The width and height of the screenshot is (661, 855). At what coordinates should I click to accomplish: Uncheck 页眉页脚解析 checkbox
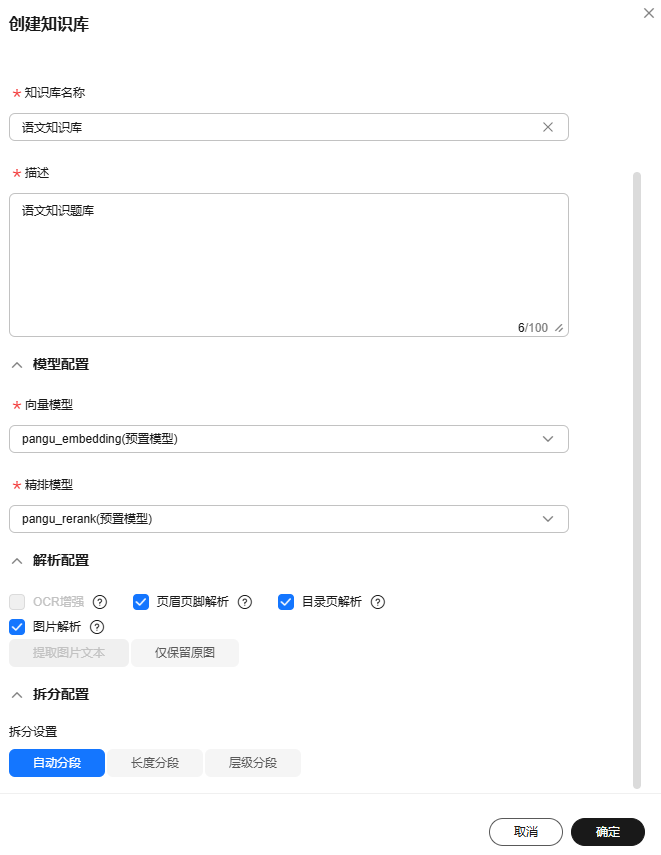(x=141, y=602)
